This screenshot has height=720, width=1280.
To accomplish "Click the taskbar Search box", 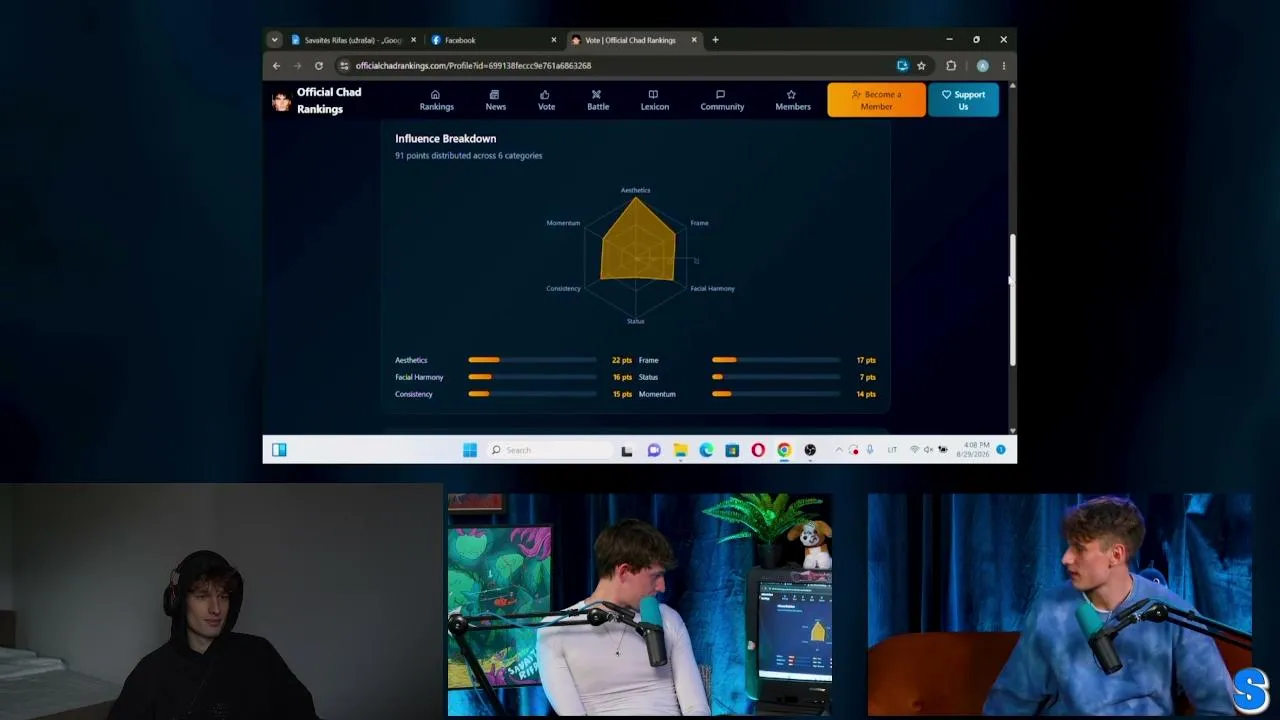I will [549, 450].
